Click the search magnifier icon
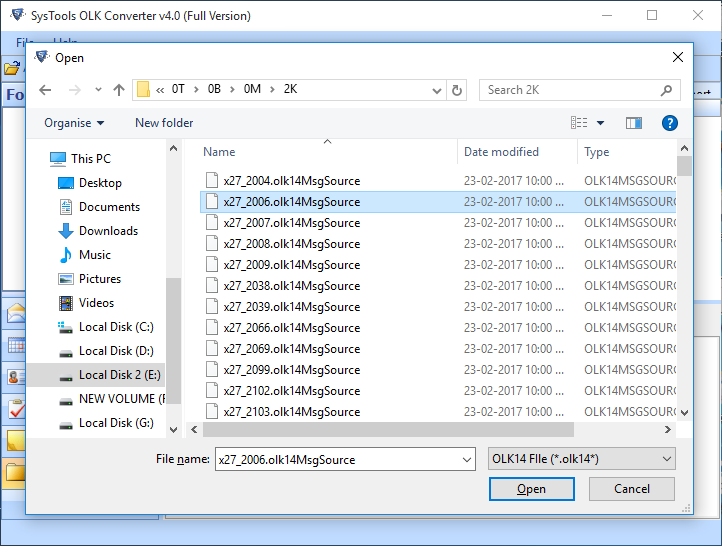The image size is (722, 546). tap(666, 90)
